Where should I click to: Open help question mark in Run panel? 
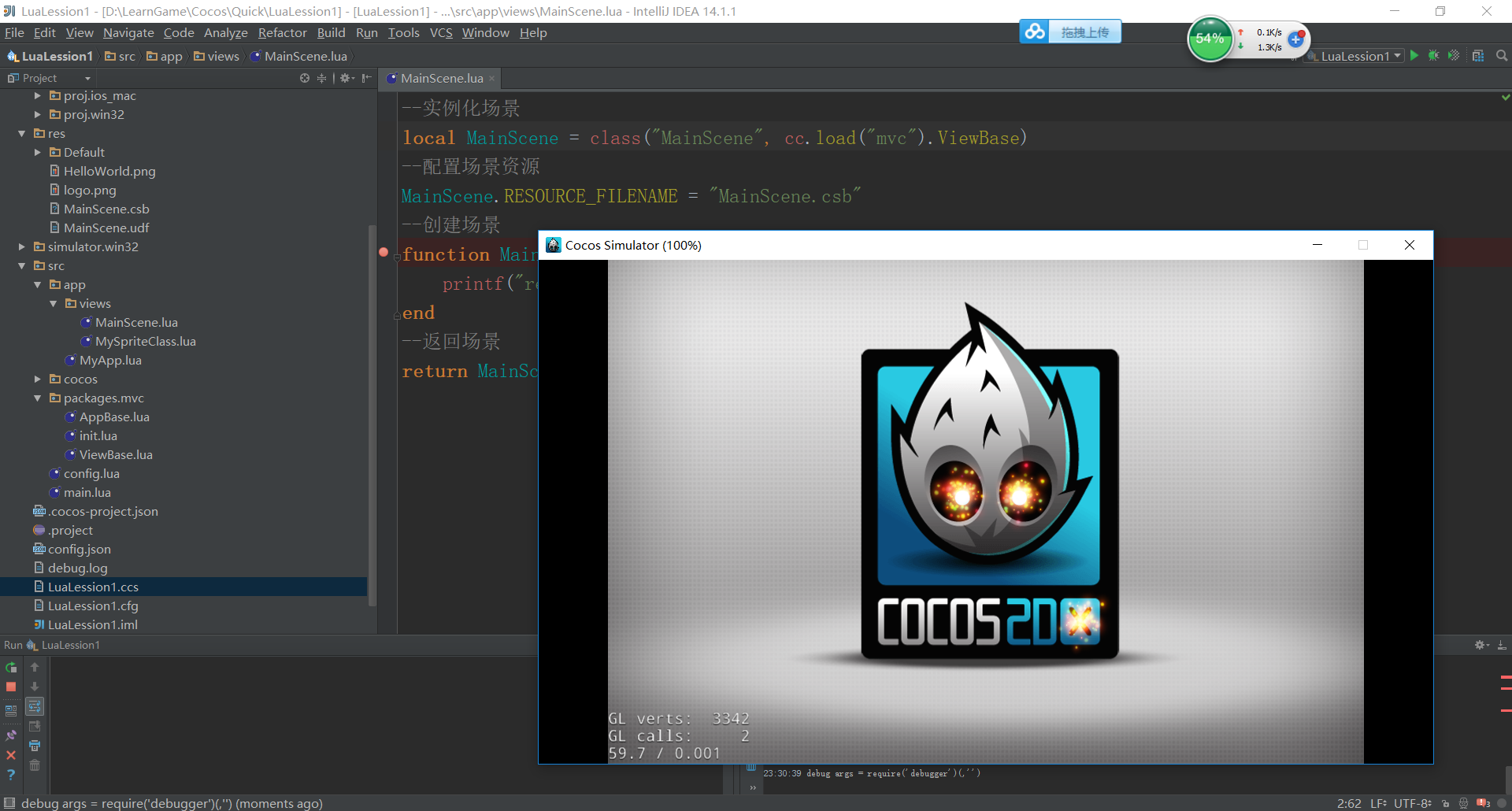(x=11, y=775)
